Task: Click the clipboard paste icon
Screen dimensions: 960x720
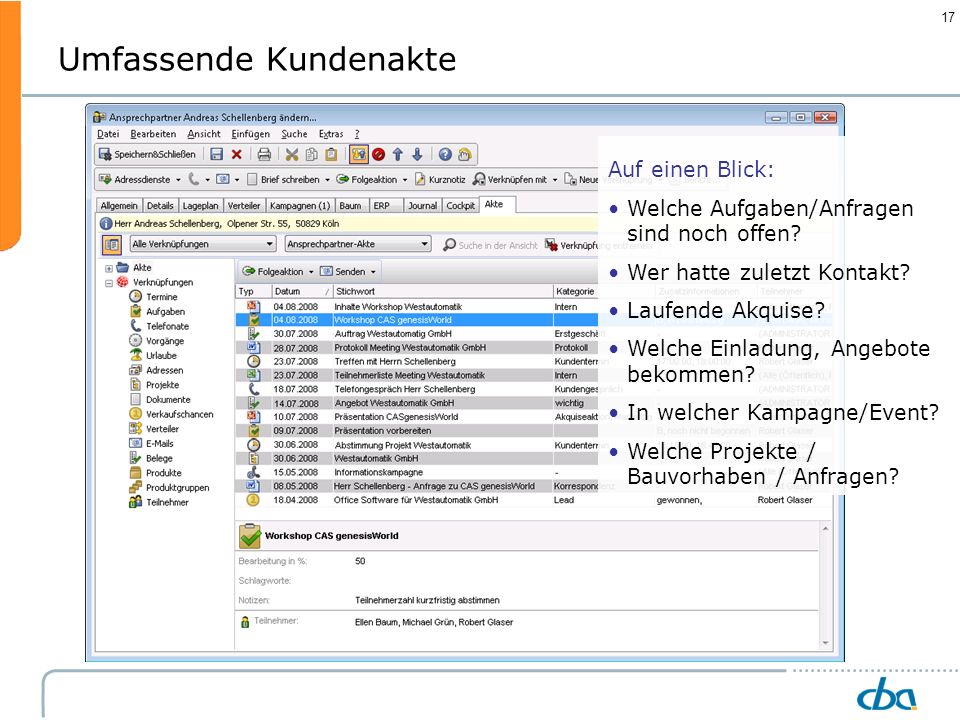Action: [331, 154]
